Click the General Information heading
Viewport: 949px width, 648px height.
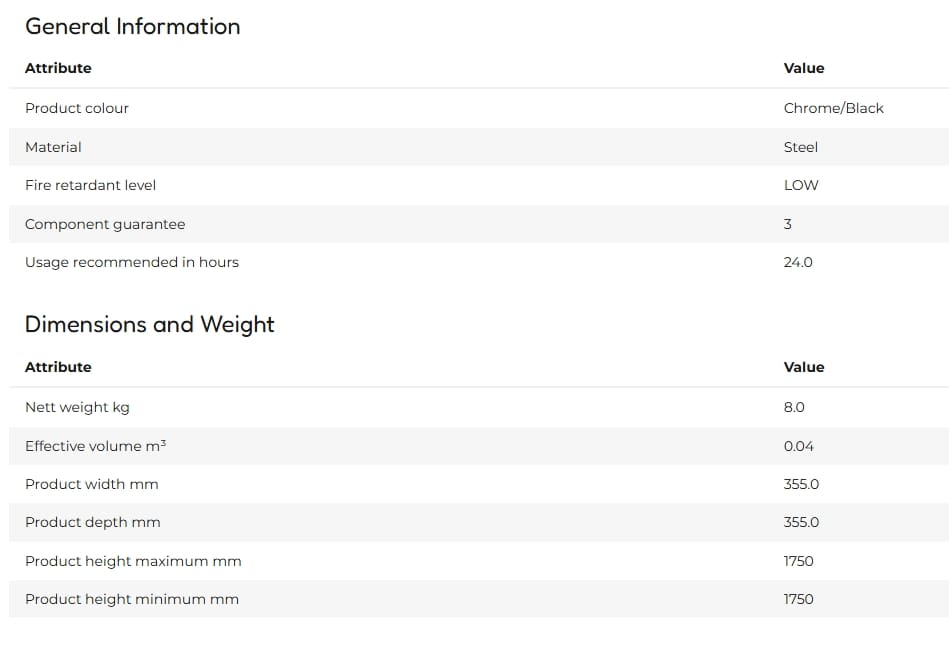133,27
